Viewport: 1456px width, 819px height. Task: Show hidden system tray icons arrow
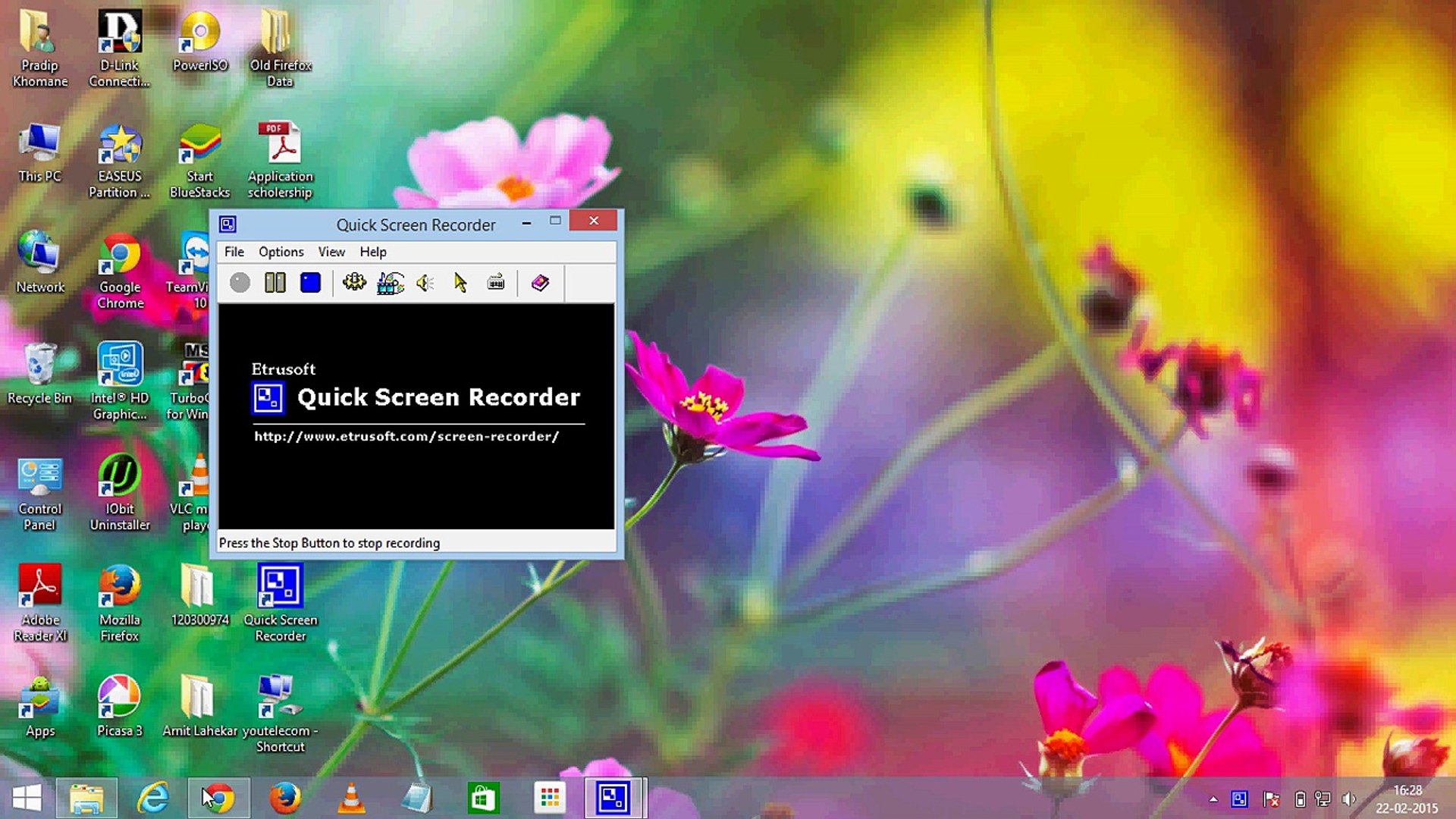click(x=1213, y=799)
